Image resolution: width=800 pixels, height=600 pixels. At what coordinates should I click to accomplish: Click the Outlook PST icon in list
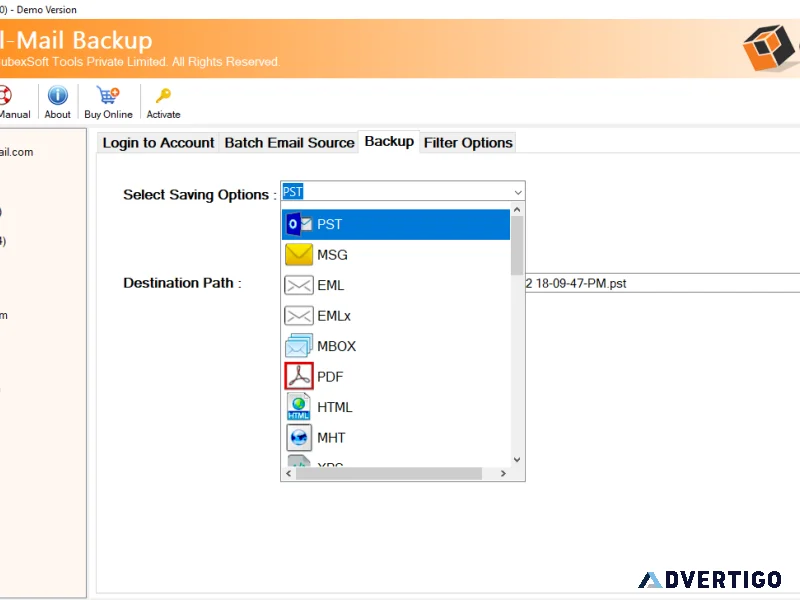tap(299, 224)
